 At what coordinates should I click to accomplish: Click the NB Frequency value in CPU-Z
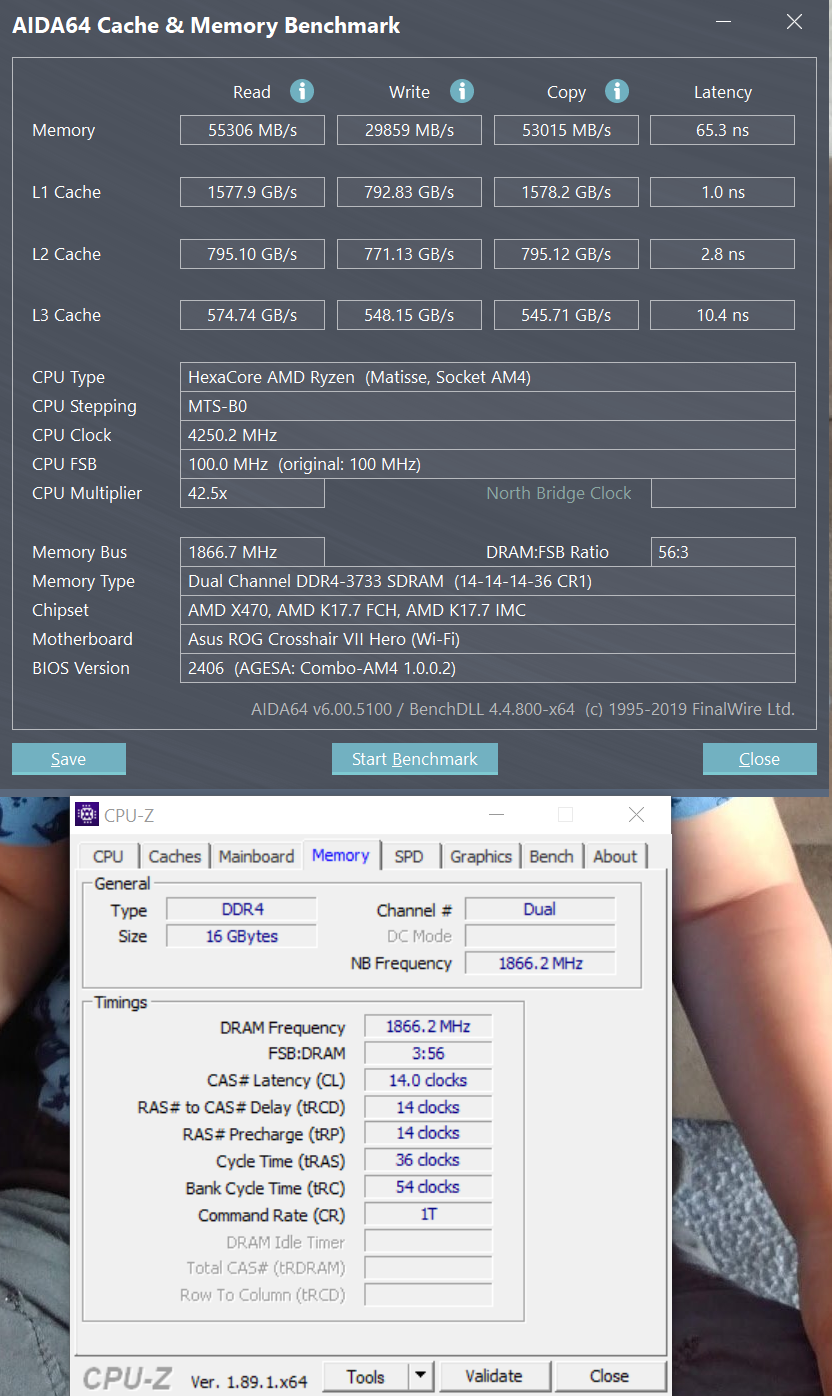[x=540, y=963]
